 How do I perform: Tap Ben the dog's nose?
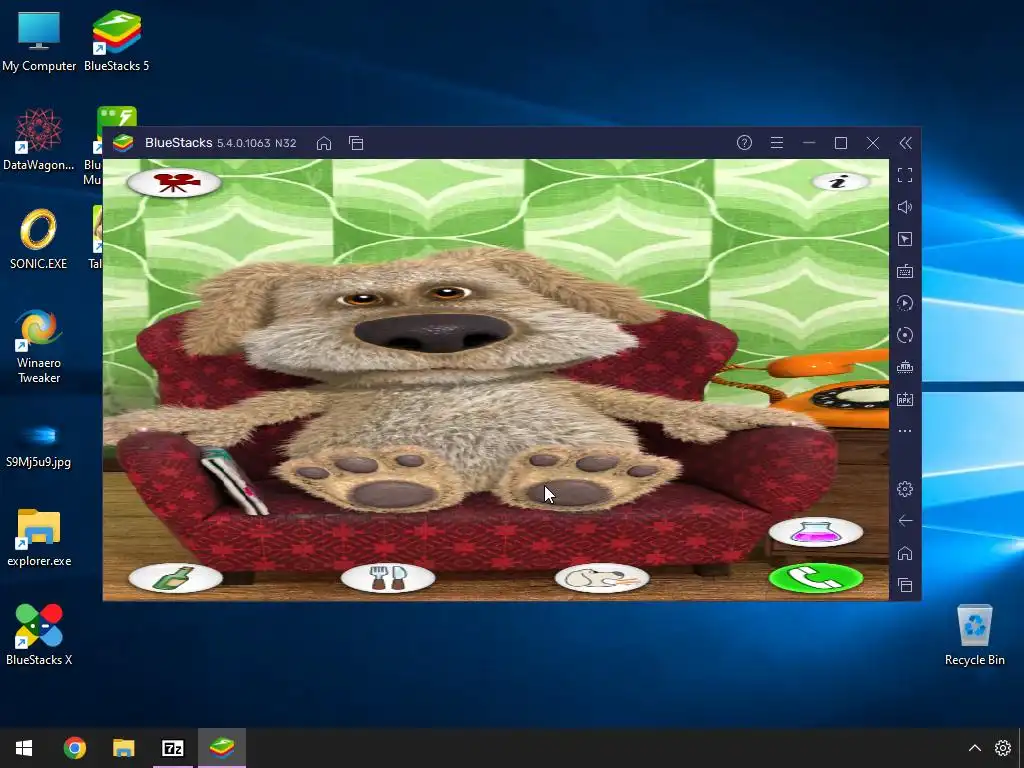pos(434,332)
